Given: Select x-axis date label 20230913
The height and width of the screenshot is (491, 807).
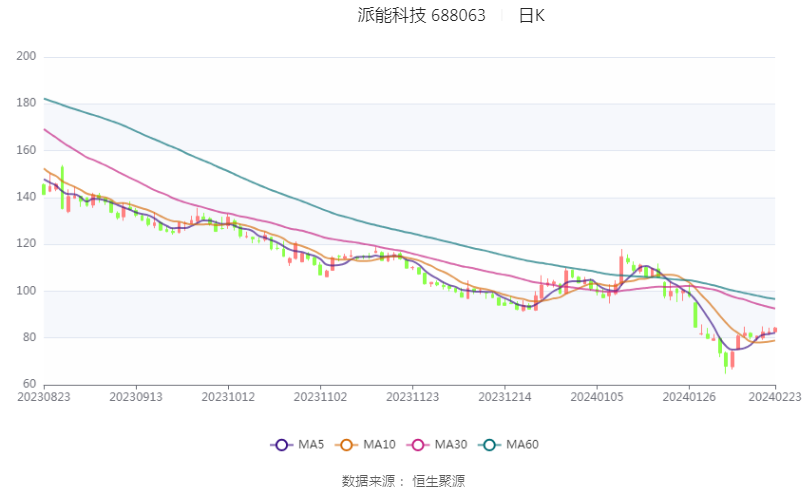Looking at the screenshot, I should [136, 397].
